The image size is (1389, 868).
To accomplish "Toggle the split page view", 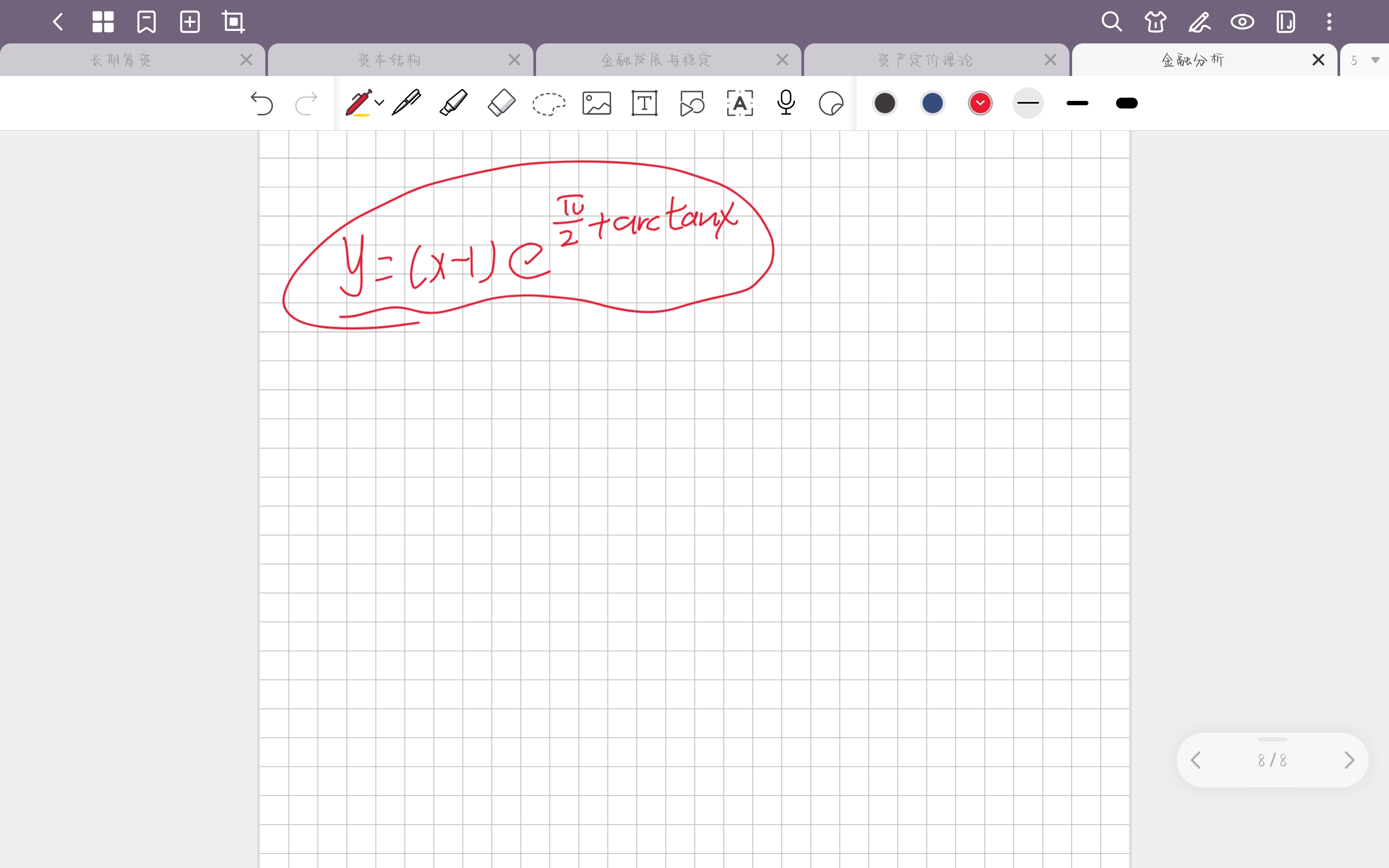I will coord(1286,22).
